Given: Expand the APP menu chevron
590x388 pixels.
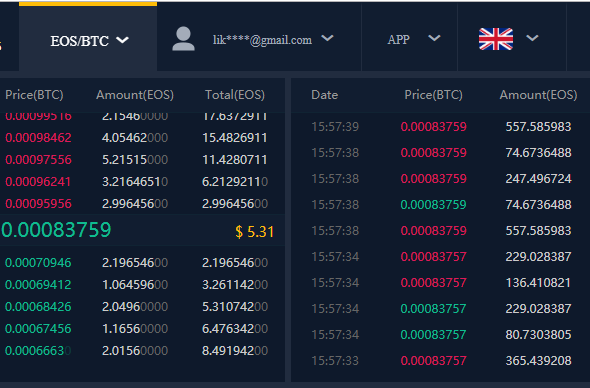Looking at the screenshot, I should tap(434, 38).
